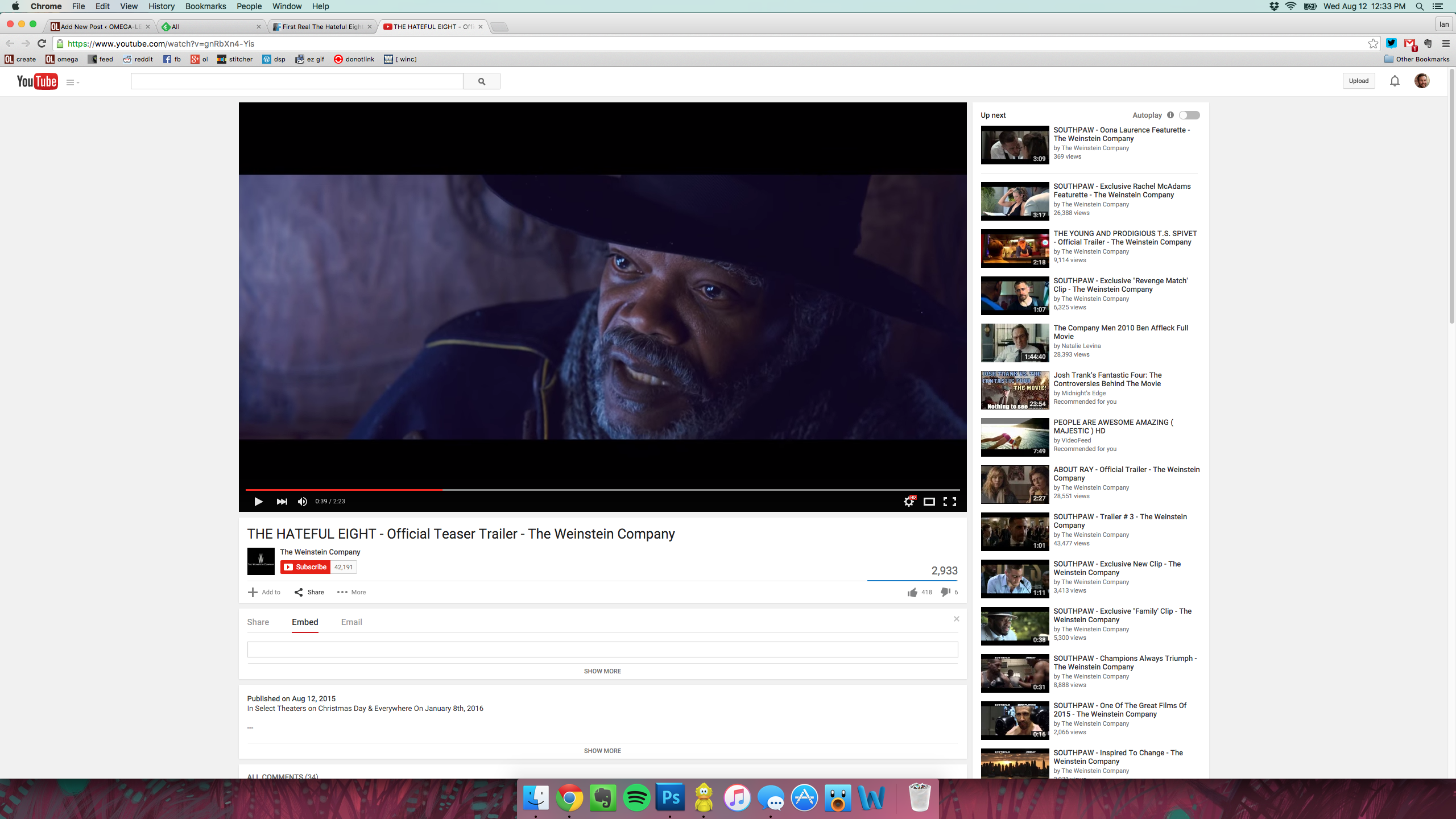1456x819 pixels.
Task: Switch to the Share tab
Action: 258,622
